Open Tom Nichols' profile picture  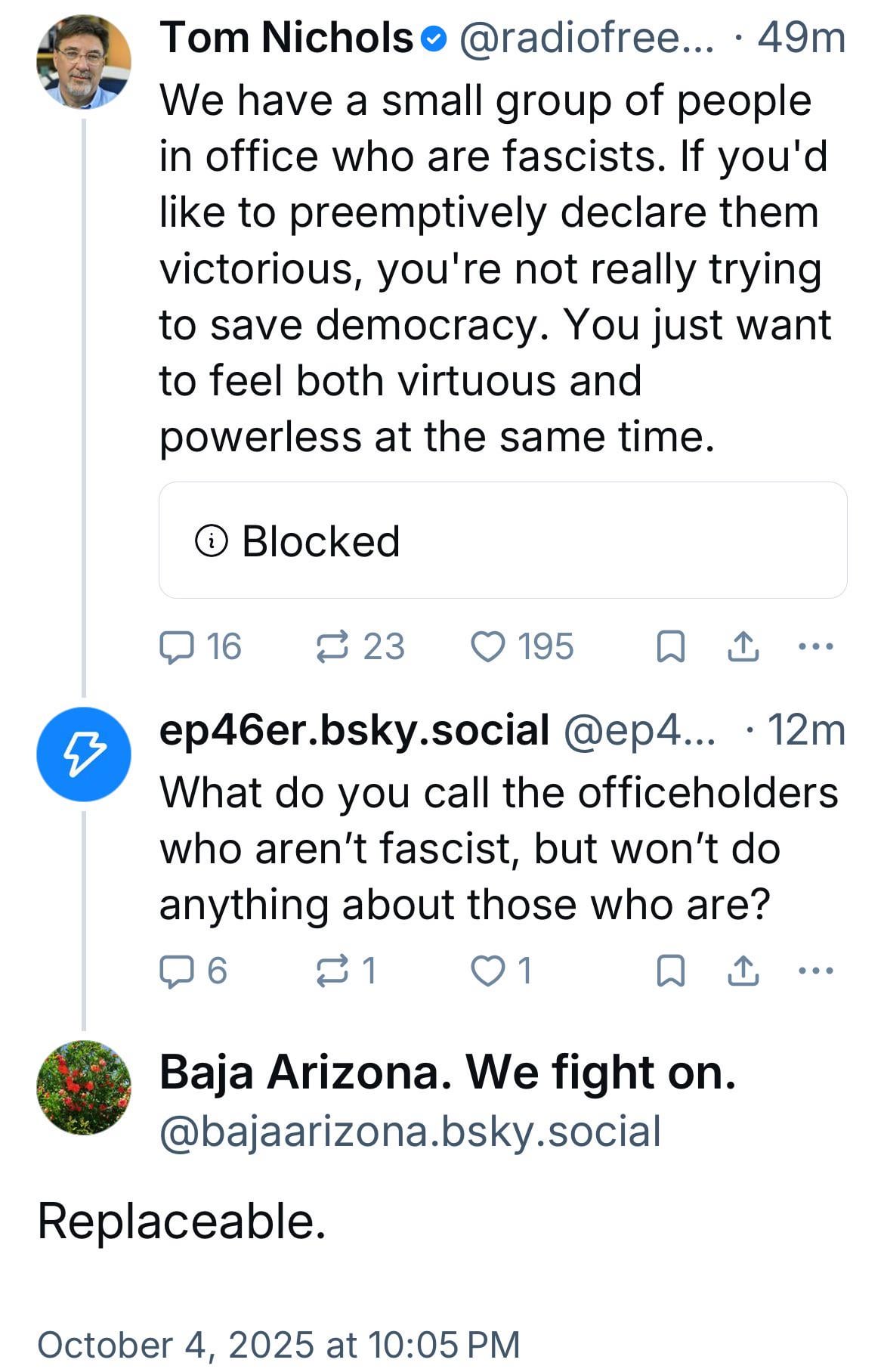[84, 62]
